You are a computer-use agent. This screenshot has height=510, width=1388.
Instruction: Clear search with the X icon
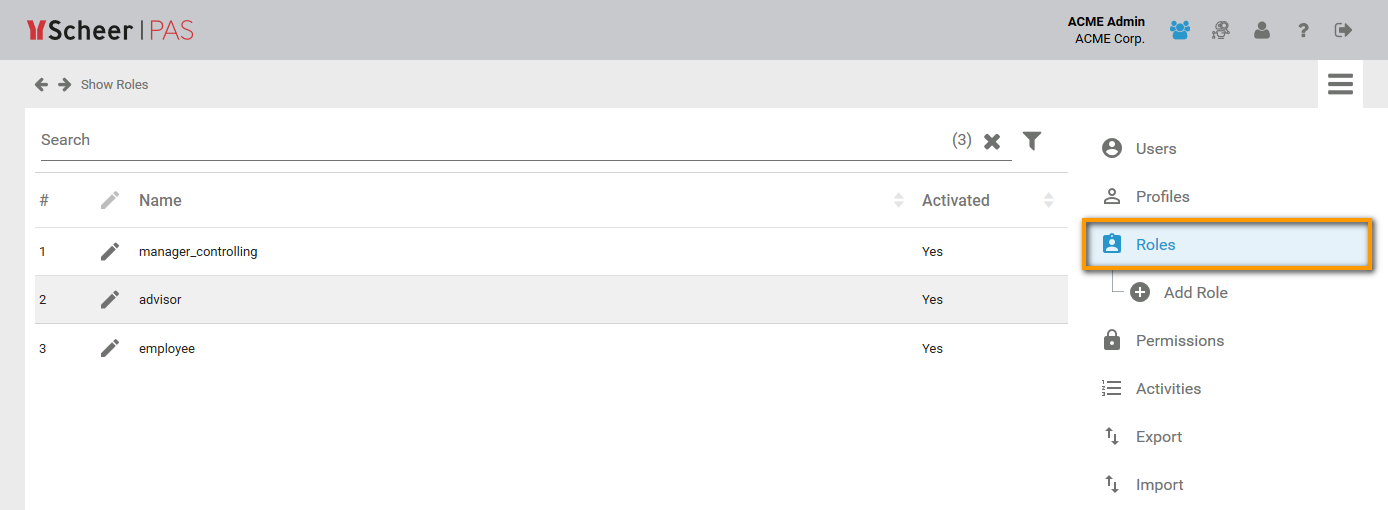pos(992,141)
